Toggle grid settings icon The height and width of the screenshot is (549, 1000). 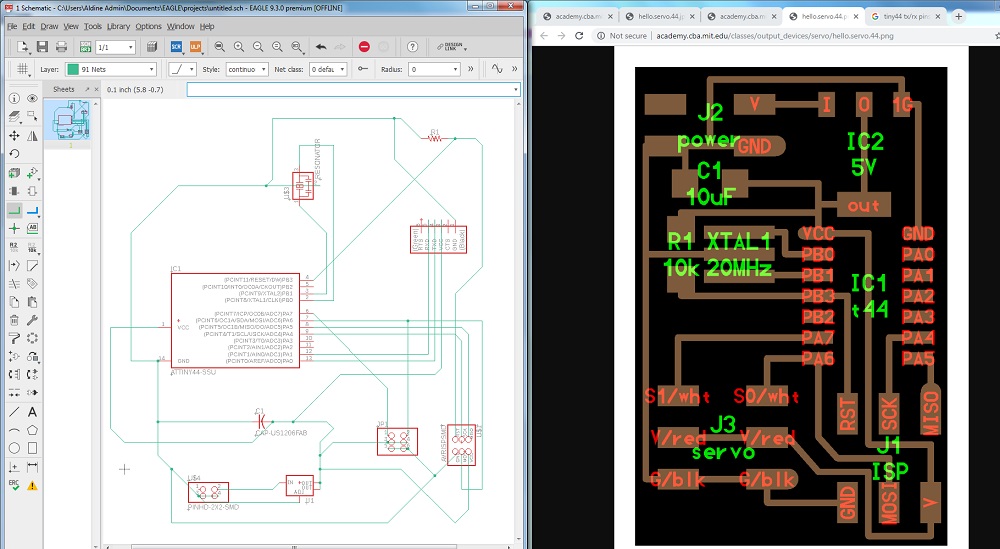coord(23,69)
